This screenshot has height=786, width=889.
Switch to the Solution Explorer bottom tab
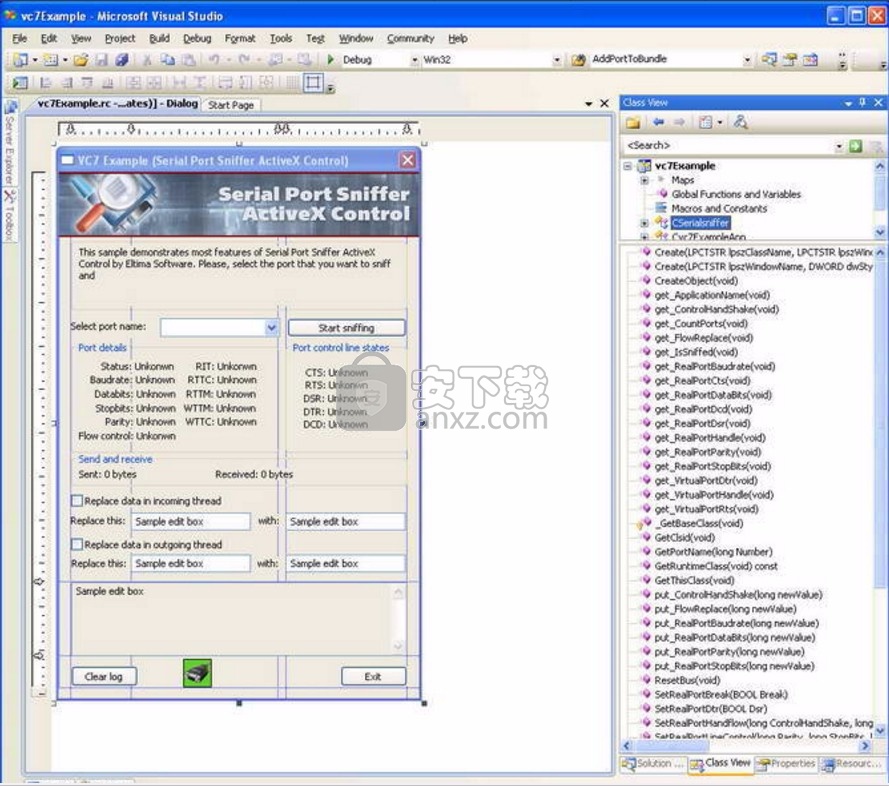[654, 764]
